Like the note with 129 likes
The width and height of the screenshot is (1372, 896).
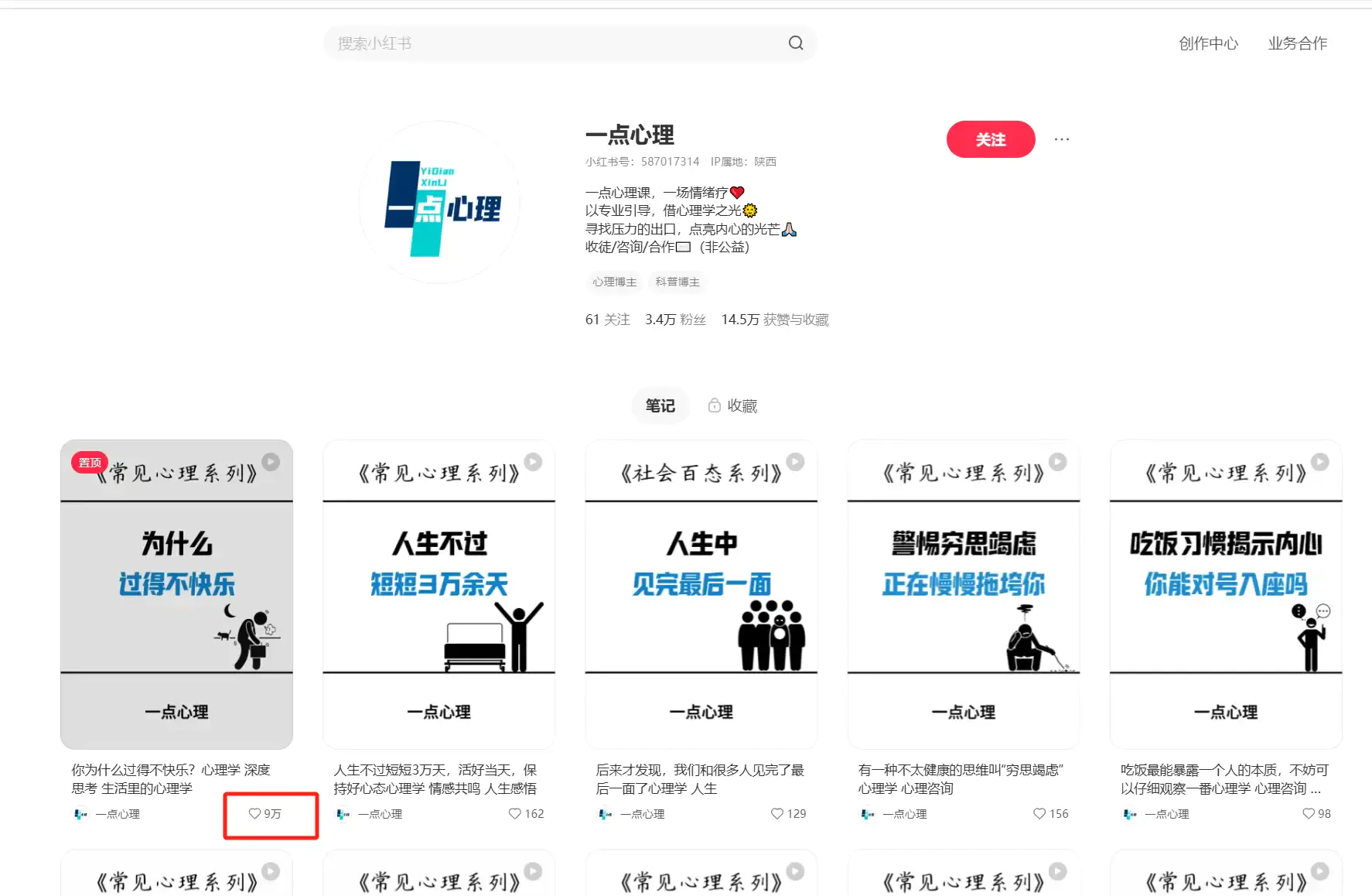(x=776, y=814)
